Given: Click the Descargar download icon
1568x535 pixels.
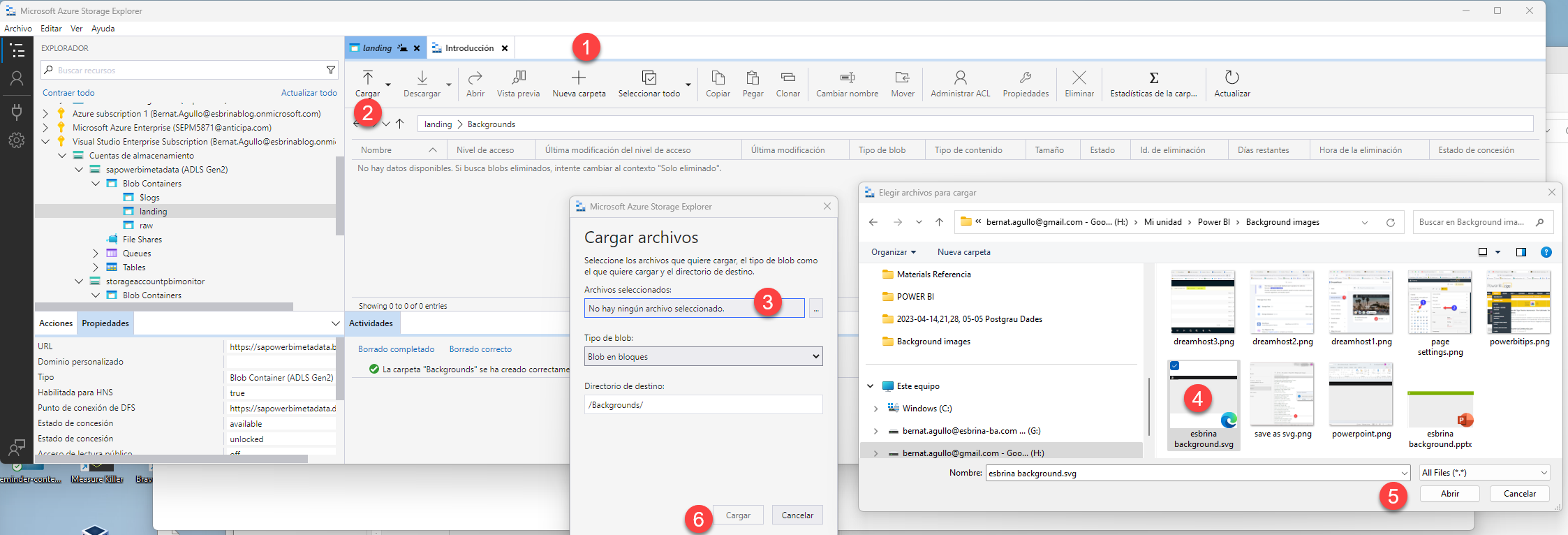Looking at the screenshot, I should (x=422, y=78).
